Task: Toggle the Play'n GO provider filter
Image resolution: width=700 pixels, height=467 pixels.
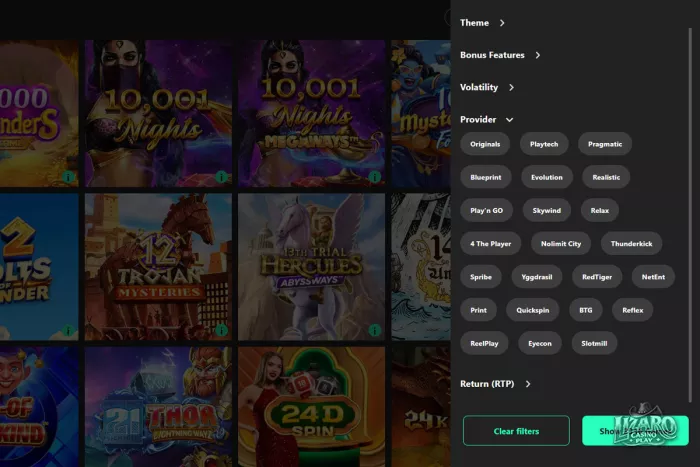Action: (487, 210)
